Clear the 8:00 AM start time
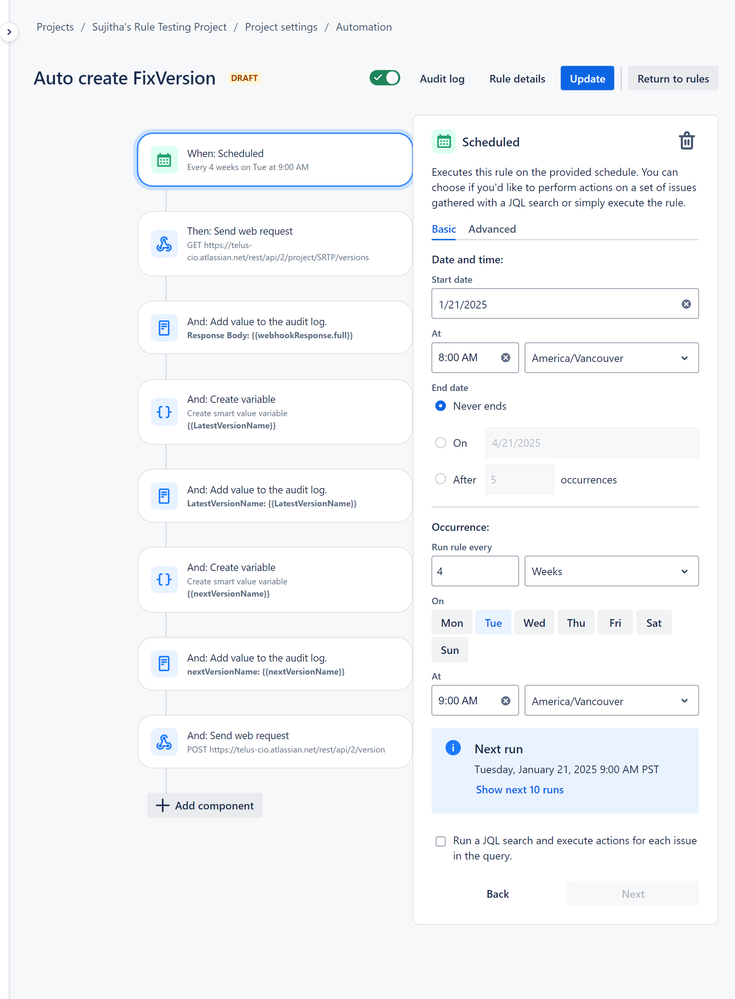 (505, 357)
